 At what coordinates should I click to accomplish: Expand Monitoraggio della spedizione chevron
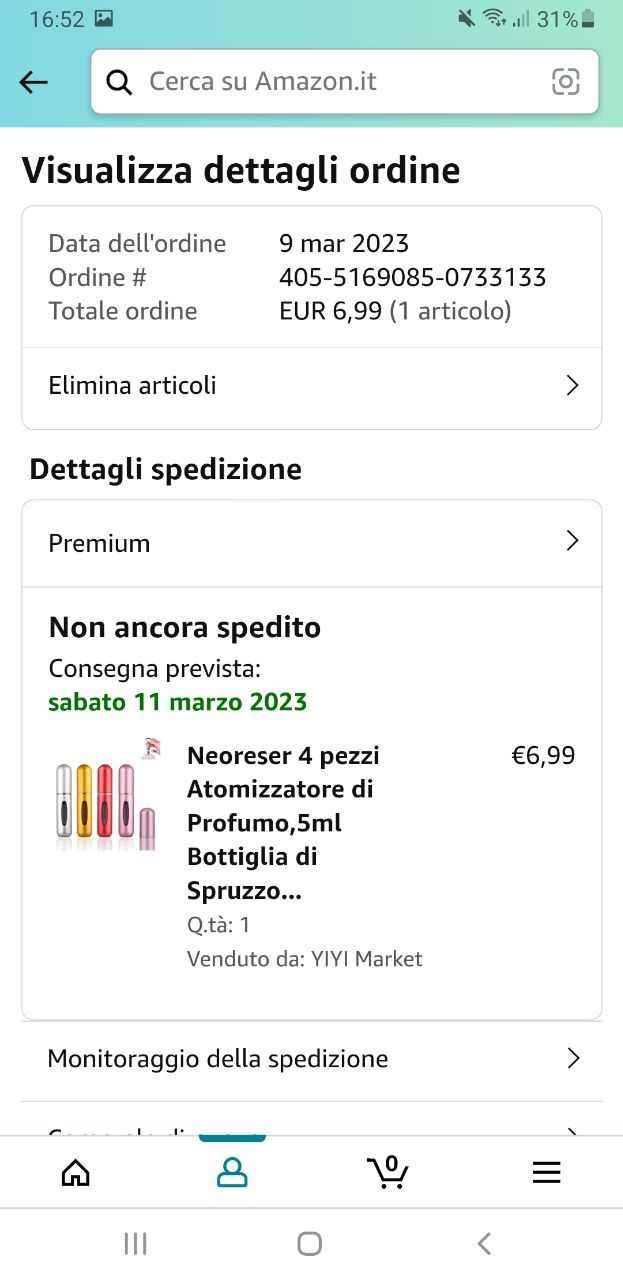click(x=573, y=1059)
